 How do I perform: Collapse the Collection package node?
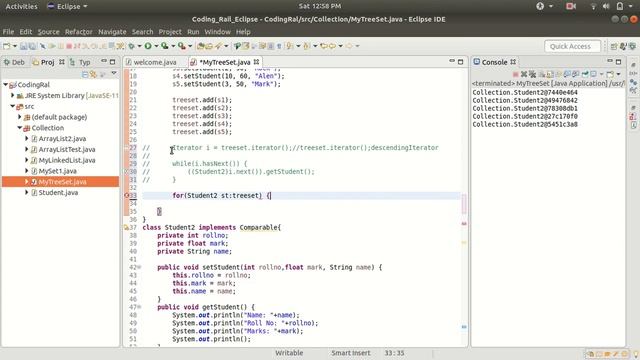[19, 128]
